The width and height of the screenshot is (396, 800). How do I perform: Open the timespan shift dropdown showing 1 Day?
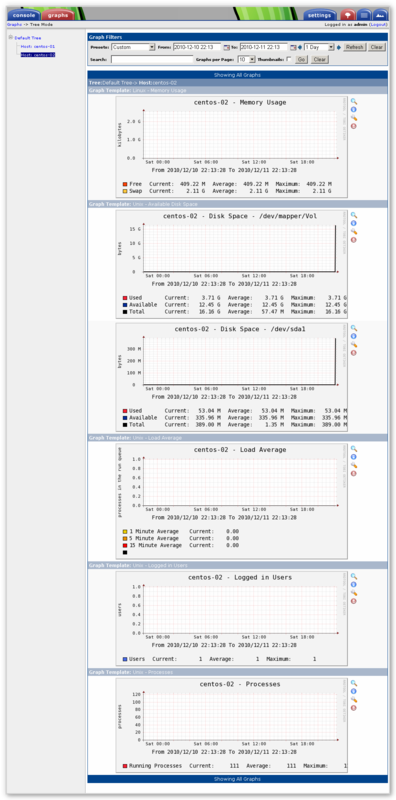click(x=319, y=47)
